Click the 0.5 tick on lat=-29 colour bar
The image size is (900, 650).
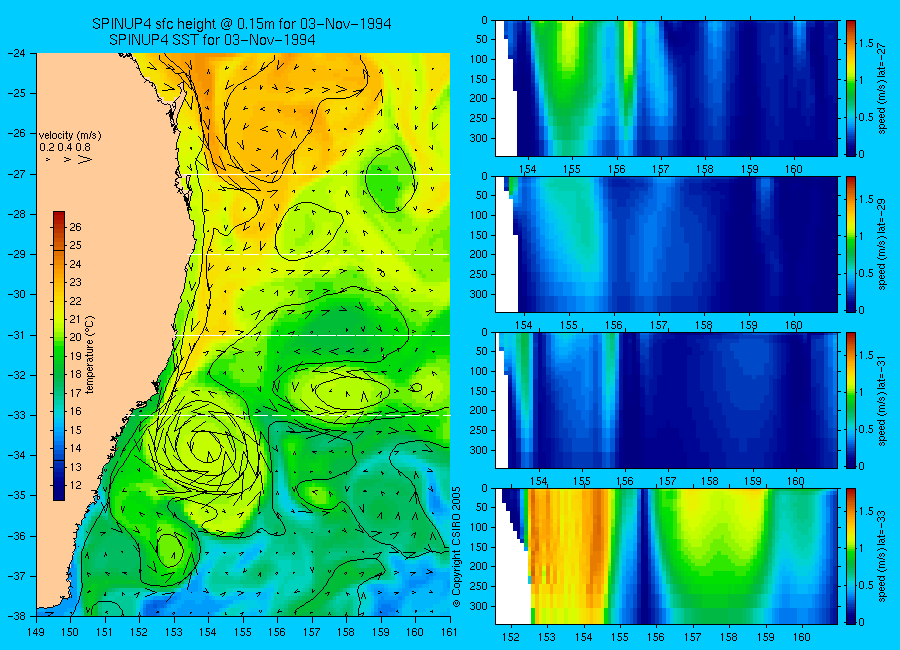[x=866, y=273]
